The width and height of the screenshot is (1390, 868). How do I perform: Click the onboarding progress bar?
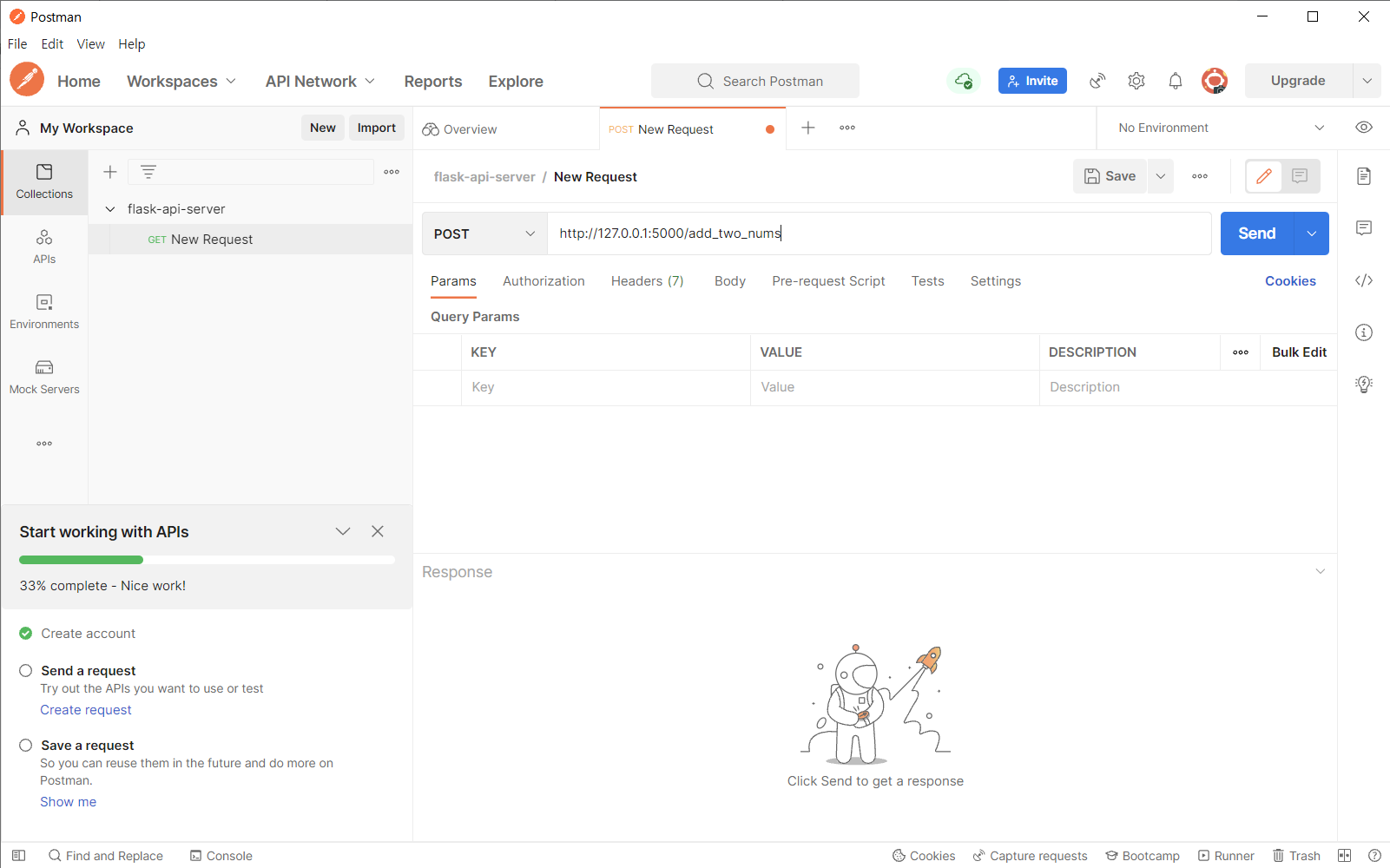click(x=207, y=560)
